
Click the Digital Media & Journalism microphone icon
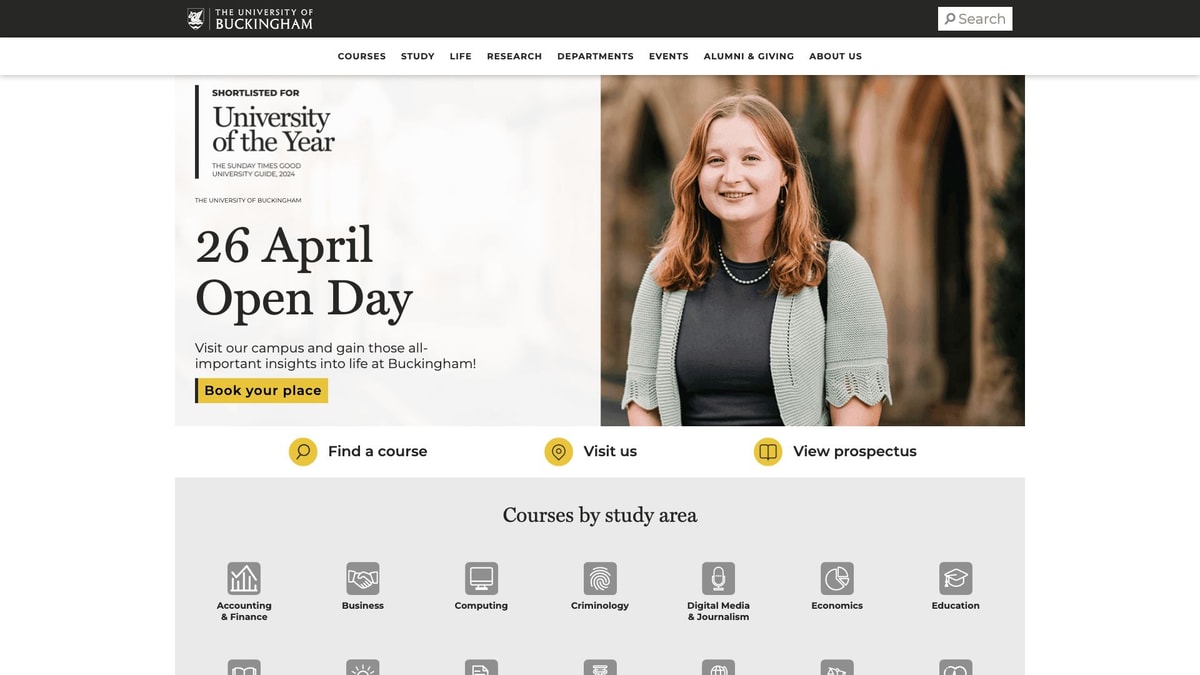point(718,577)
